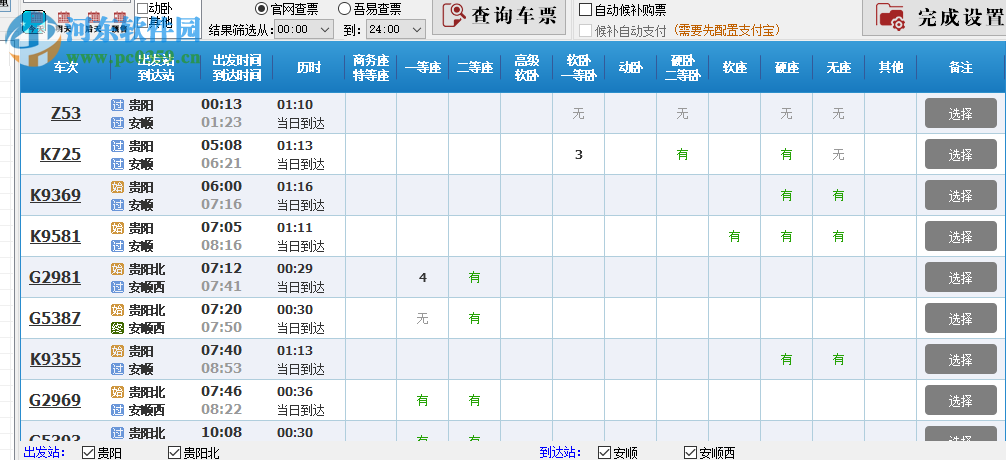Click the 过 icon beside 贵阳 in the Z53 row
1006x460 pixels.
(117, 105)
